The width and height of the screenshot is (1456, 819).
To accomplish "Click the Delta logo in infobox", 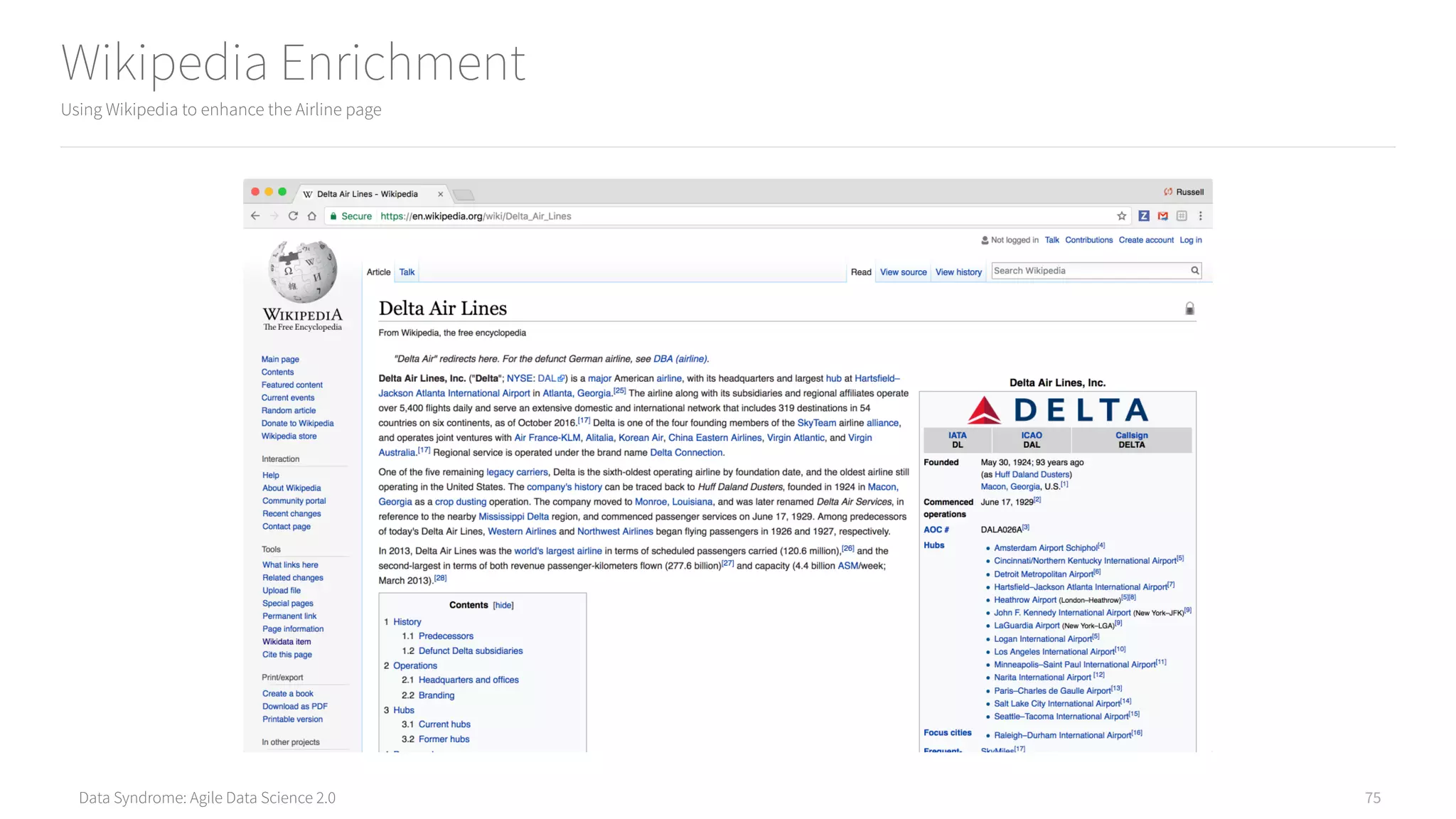I will pos(1057,410).
